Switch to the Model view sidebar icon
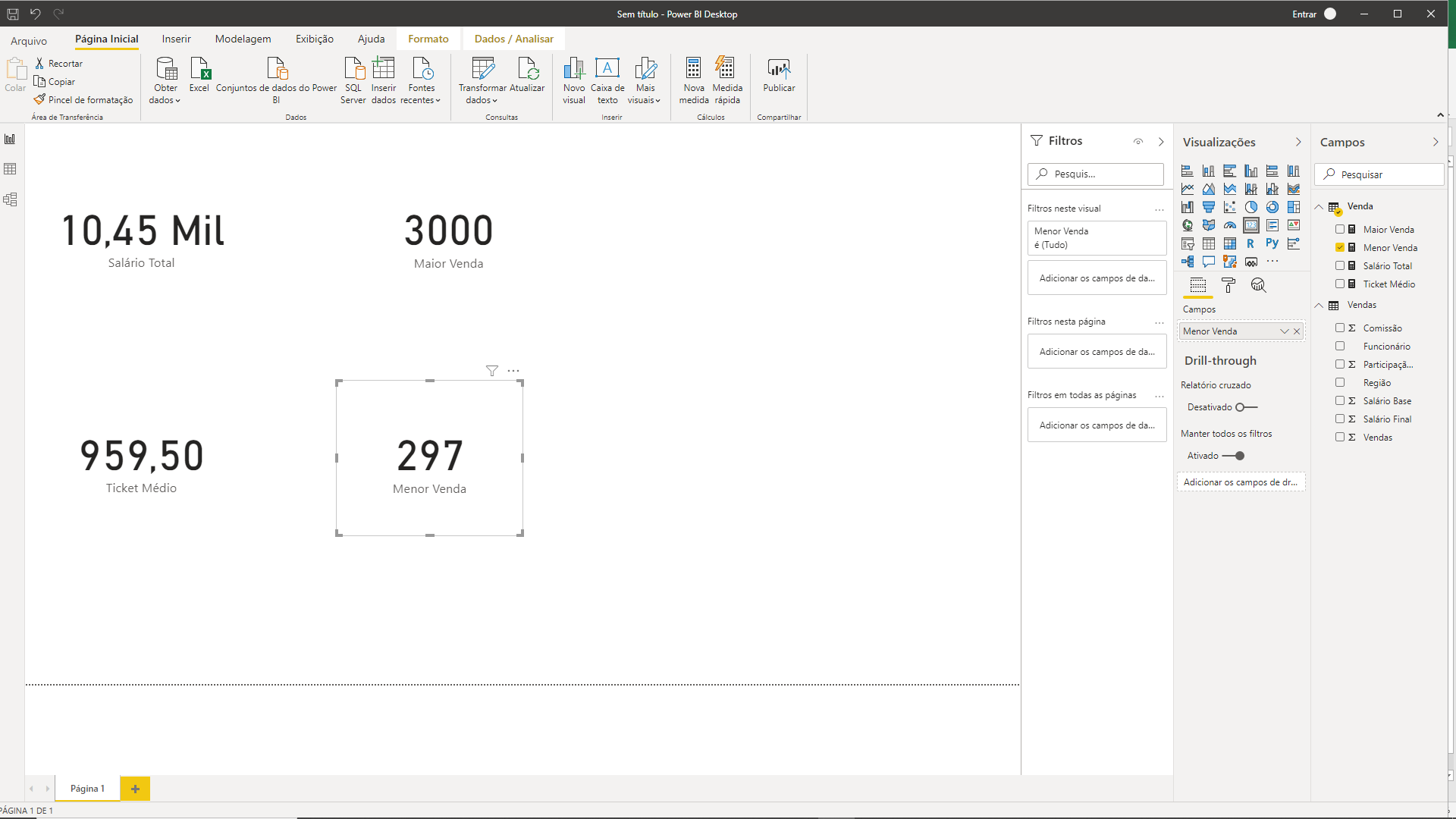 tap(11, 199)
